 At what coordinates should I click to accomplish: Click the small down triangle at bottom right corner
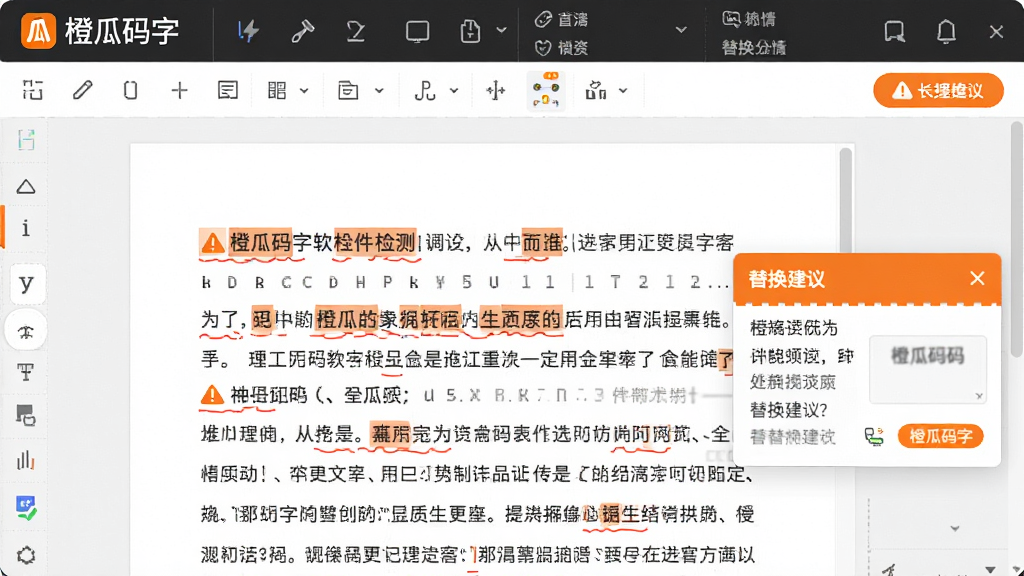click(x=991, y=569)
